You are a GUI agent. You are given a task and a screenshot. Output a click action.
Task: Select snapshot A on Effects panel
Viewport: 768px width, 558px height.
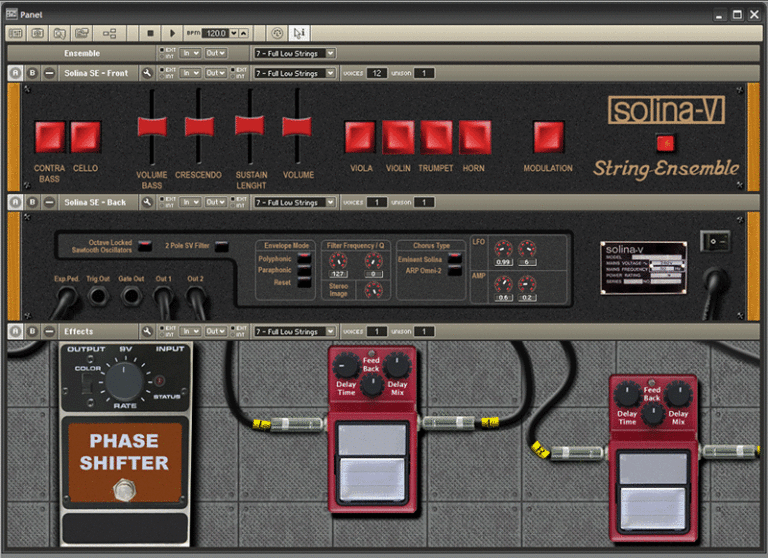tap(15, 332)
